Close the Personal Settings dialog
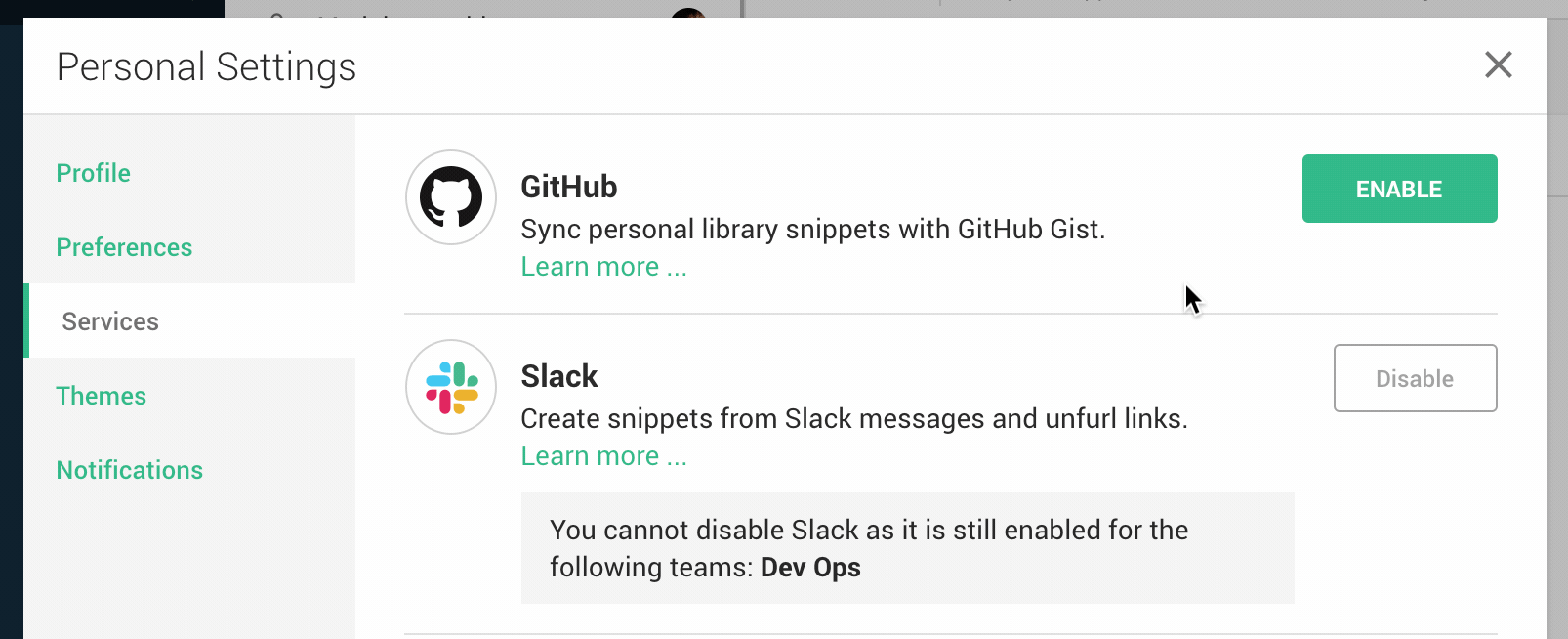Viewport: 1568px width, 639px height. point(1498,65)
